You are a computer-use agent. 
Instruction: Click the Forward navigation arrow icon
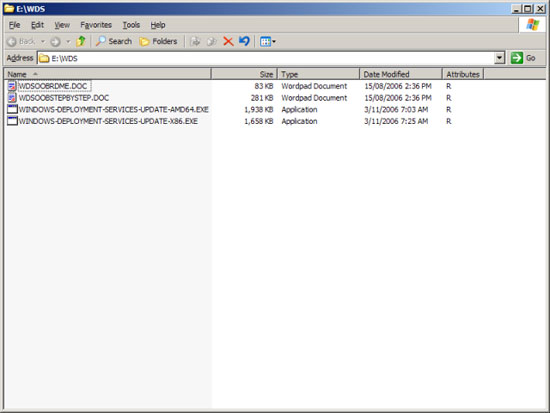tap(55, 42)
